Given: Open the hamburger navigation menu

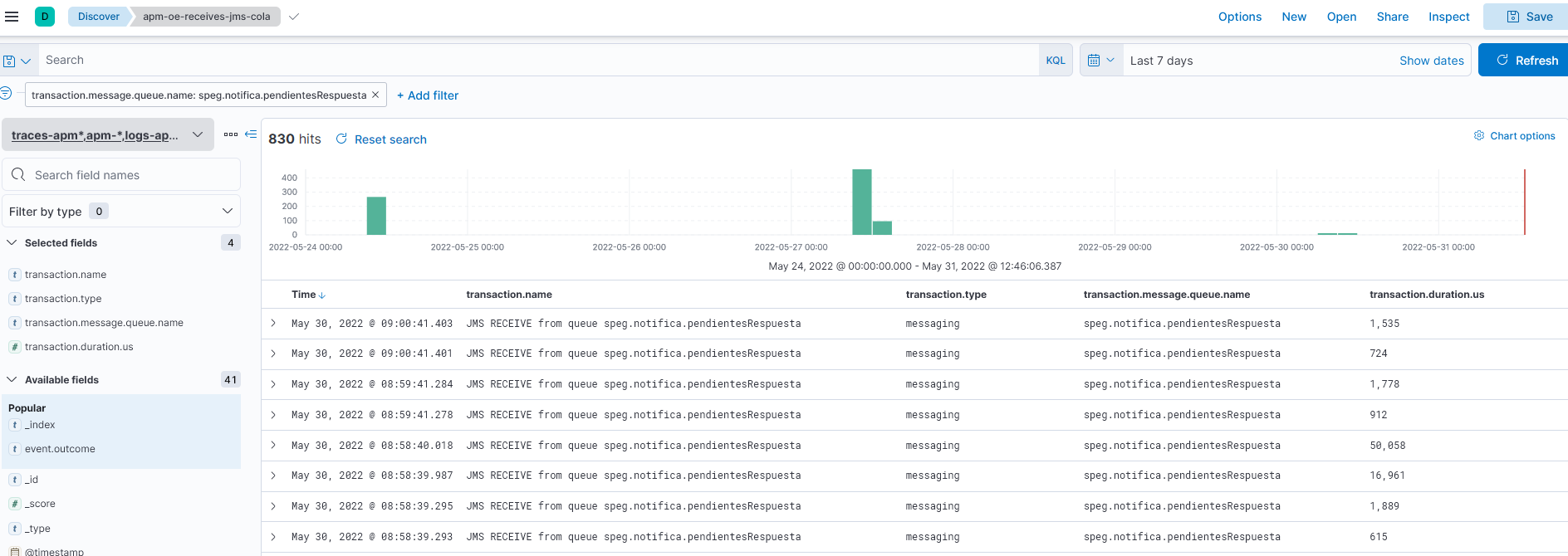Looking at the screenshot, I should (x=12, y=17).
